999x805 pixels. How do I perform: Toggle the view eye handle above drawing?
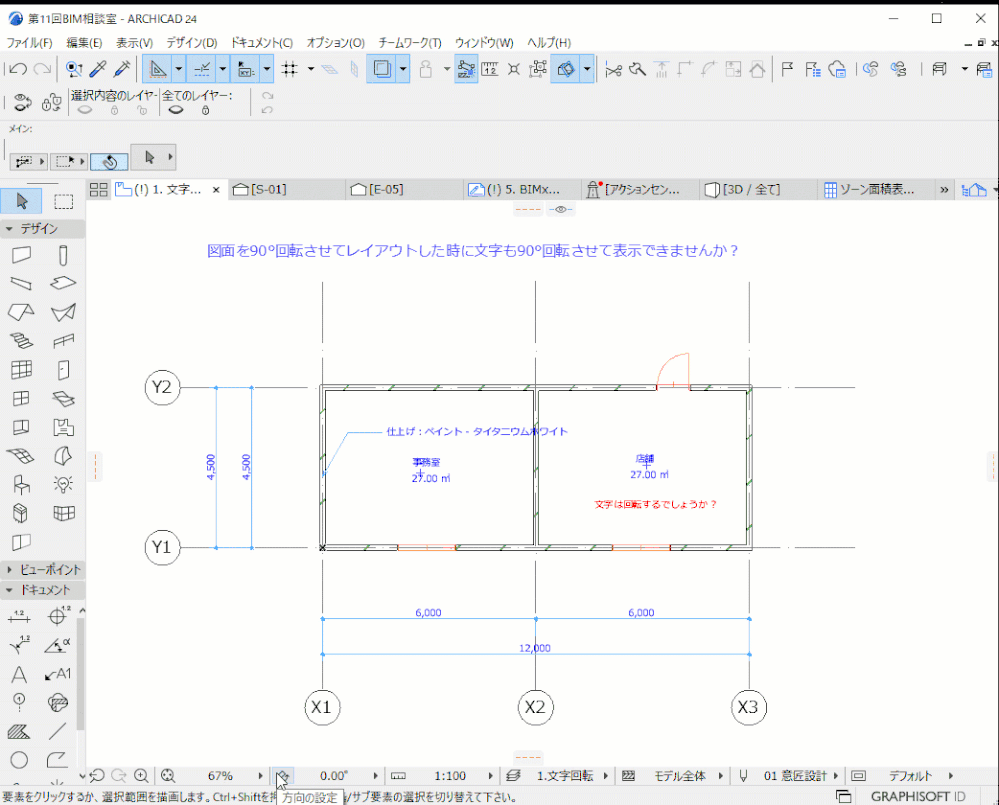click(561, 209)
